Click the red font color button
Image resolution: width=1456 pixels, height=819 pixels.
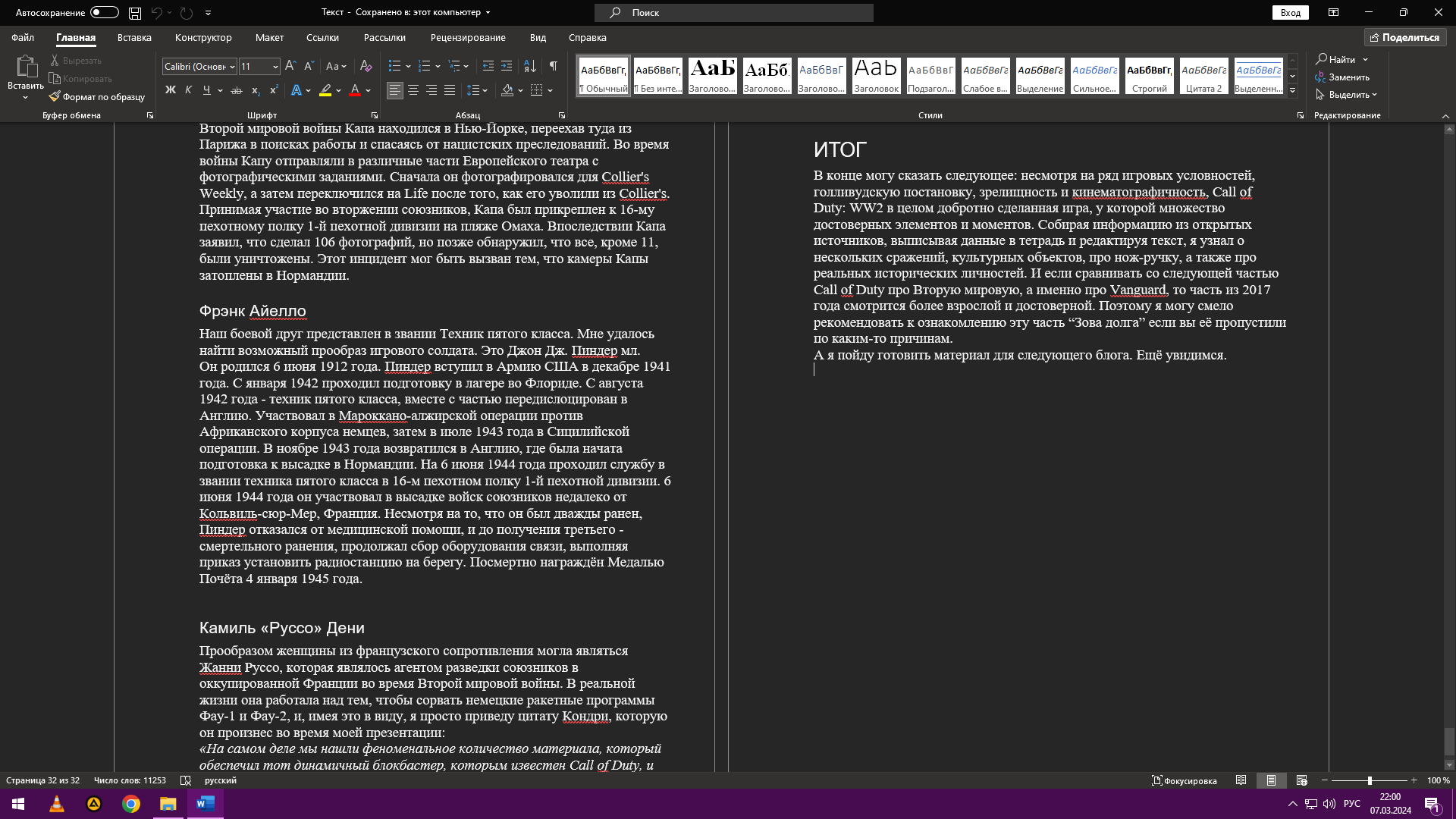(x=354, y=90)
